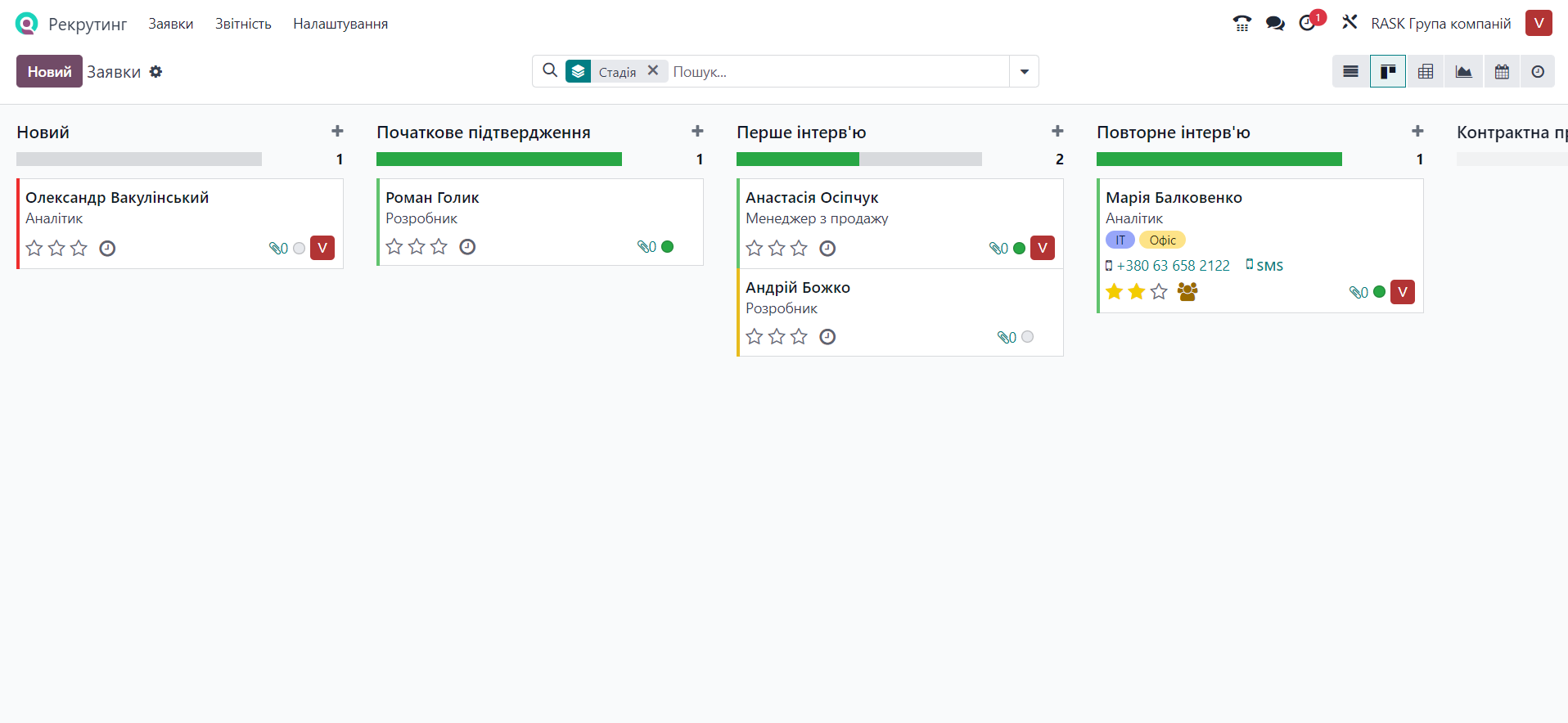Open activities clock with notification badge

(1308, 23)
